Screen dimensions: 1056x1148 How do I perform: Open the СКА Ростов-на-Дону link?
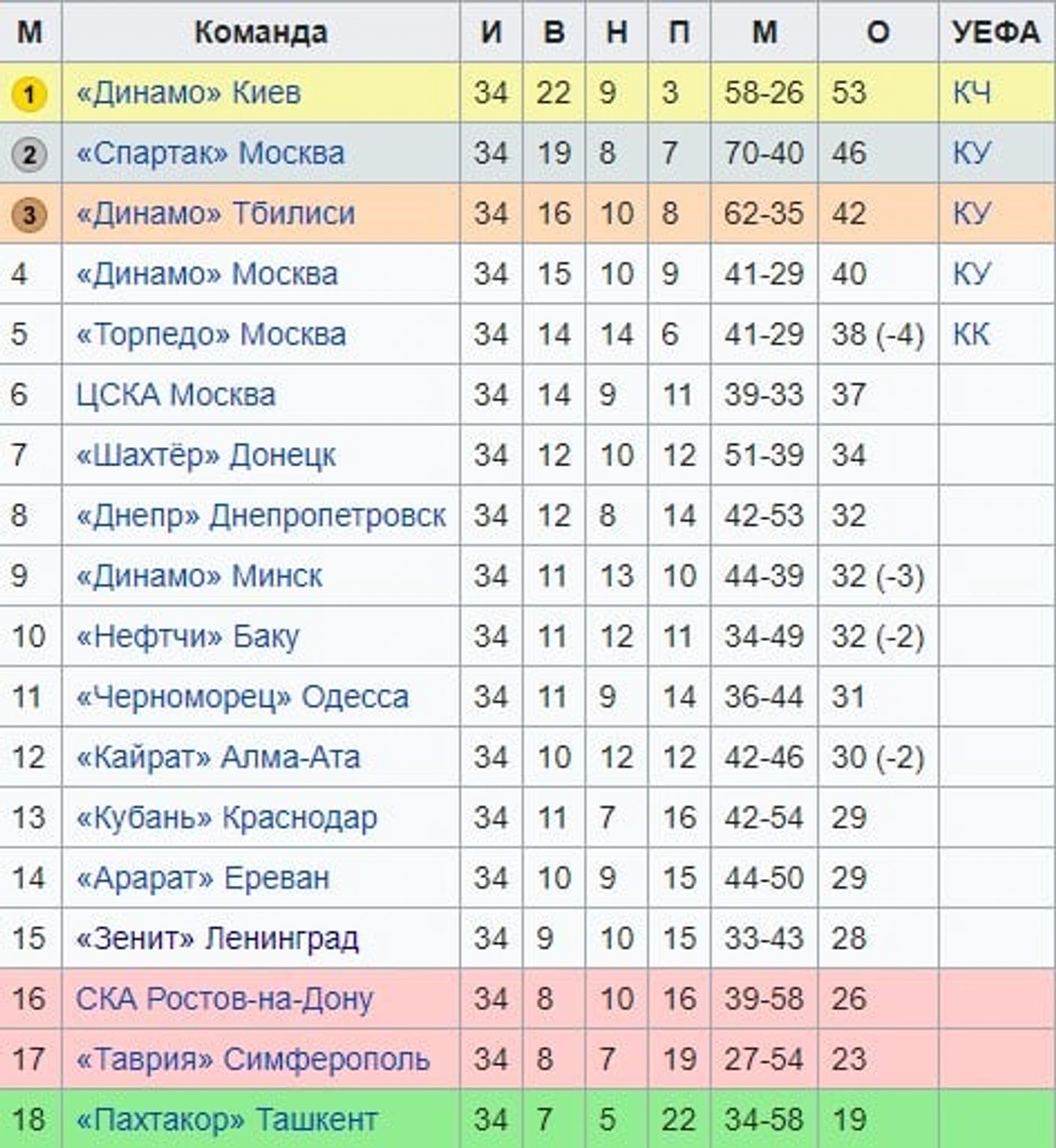[224, 999]
